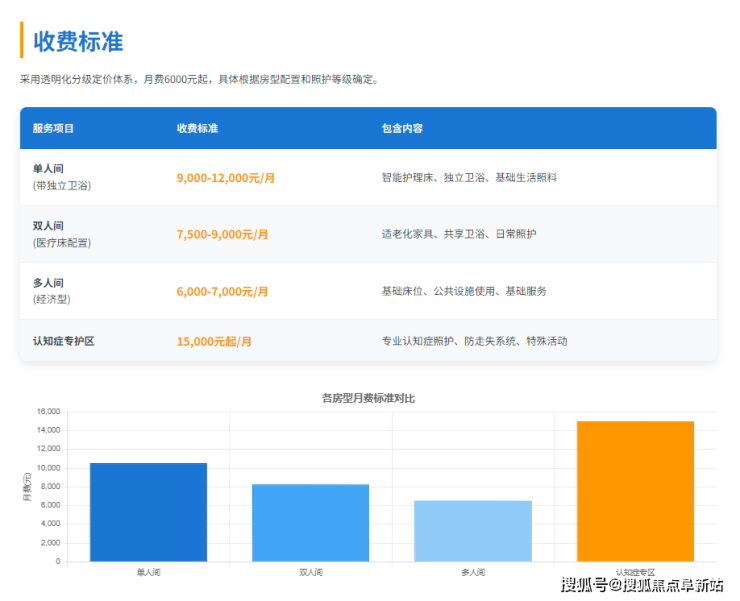The width and height of the screenshot is (740, 601).
Task: Click the chart title 各房型月费标准对比
Action: (x=368, y=398)
